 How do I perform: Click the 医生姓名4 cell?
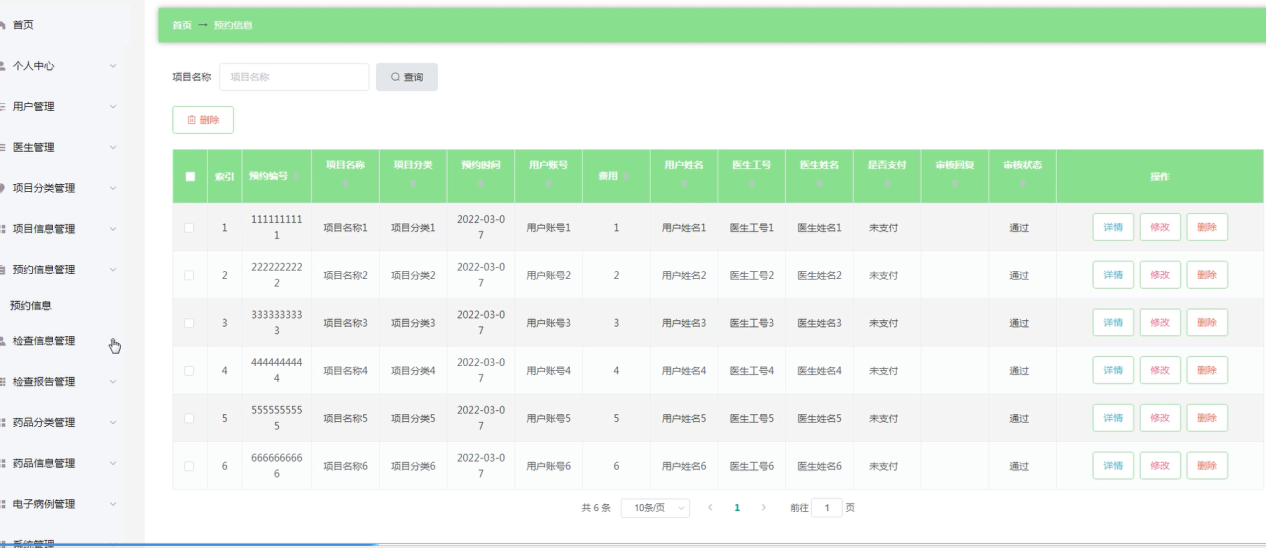[x=819, y=371]
